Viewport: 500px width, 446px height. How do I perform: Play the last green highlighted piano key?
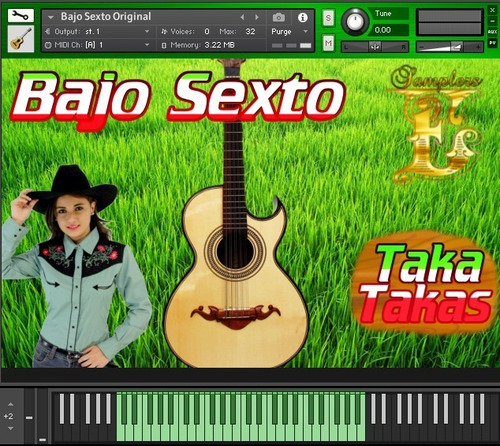pyautogui.click(x=360, y=433)
